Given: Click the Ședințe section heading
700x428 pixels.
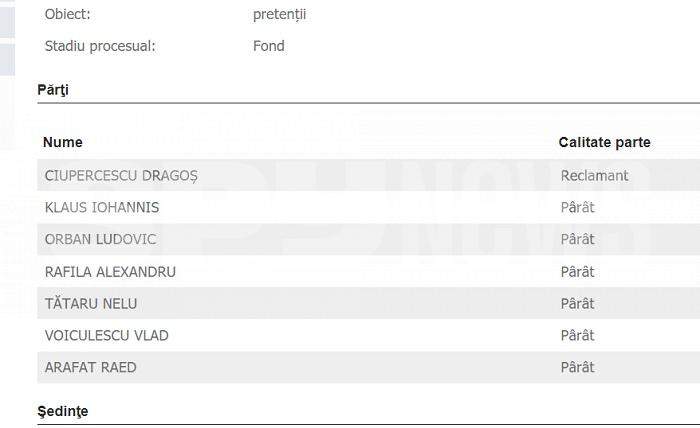Looking at the screenshot, I should pyautogui.click(x=62, y=411).
